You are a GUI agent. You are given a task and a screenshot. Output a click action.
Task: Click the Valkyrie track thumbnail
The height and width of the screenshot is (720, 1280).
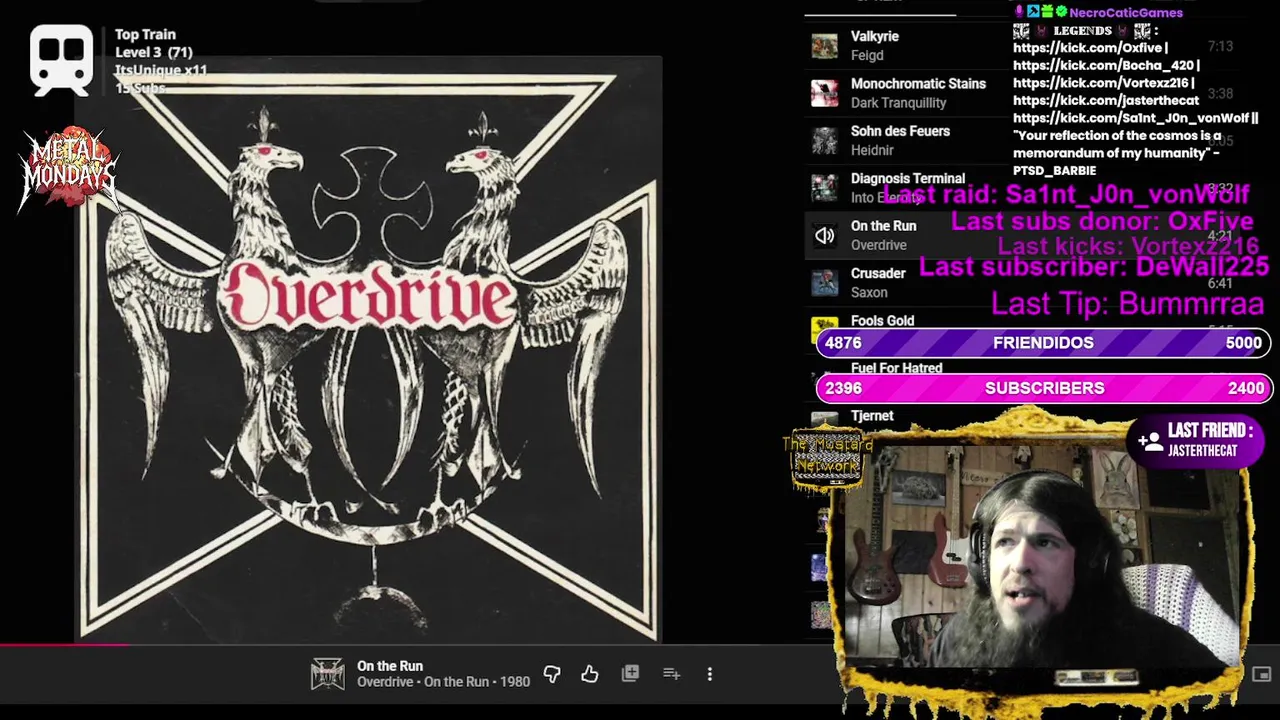(x=824, y=46)
